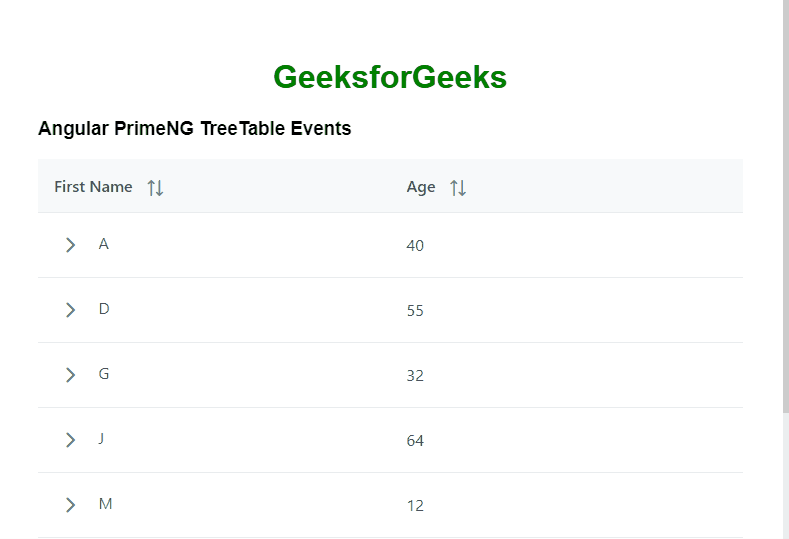Expand row D in the tree table
This screenshot has height=539, width=789.
tap(70, 310)
